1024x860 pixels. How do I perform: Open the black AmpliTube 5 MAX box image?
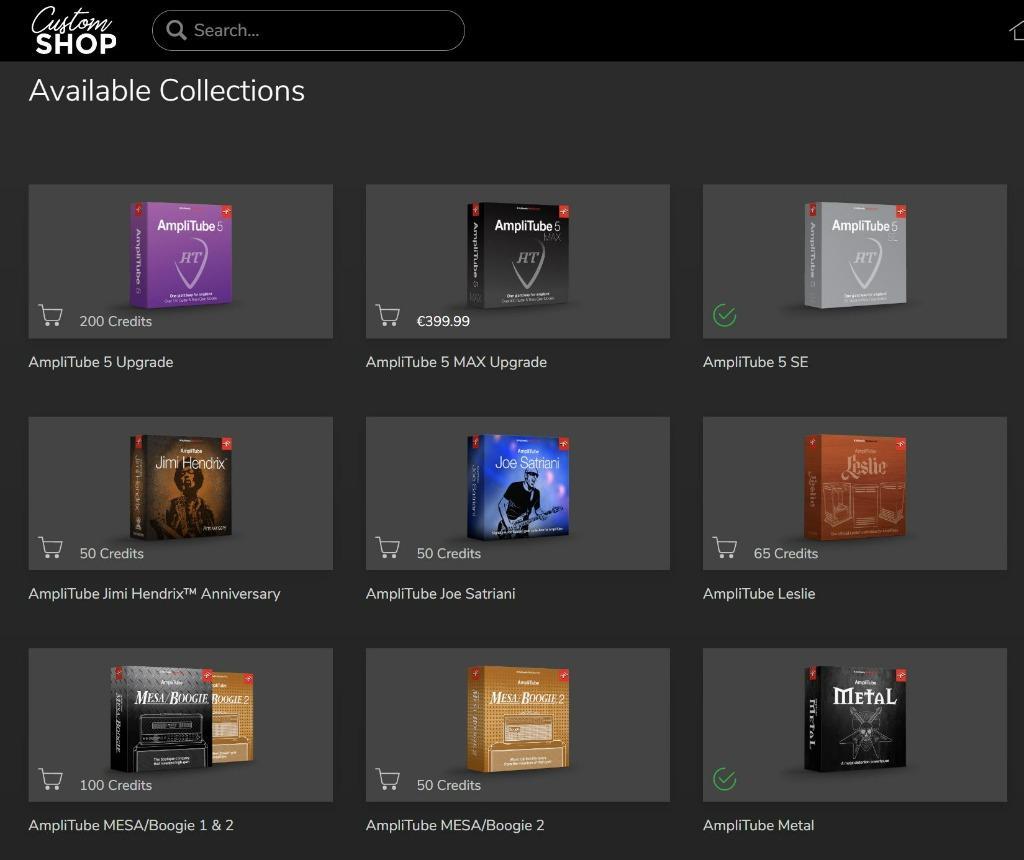coord(518,255)
